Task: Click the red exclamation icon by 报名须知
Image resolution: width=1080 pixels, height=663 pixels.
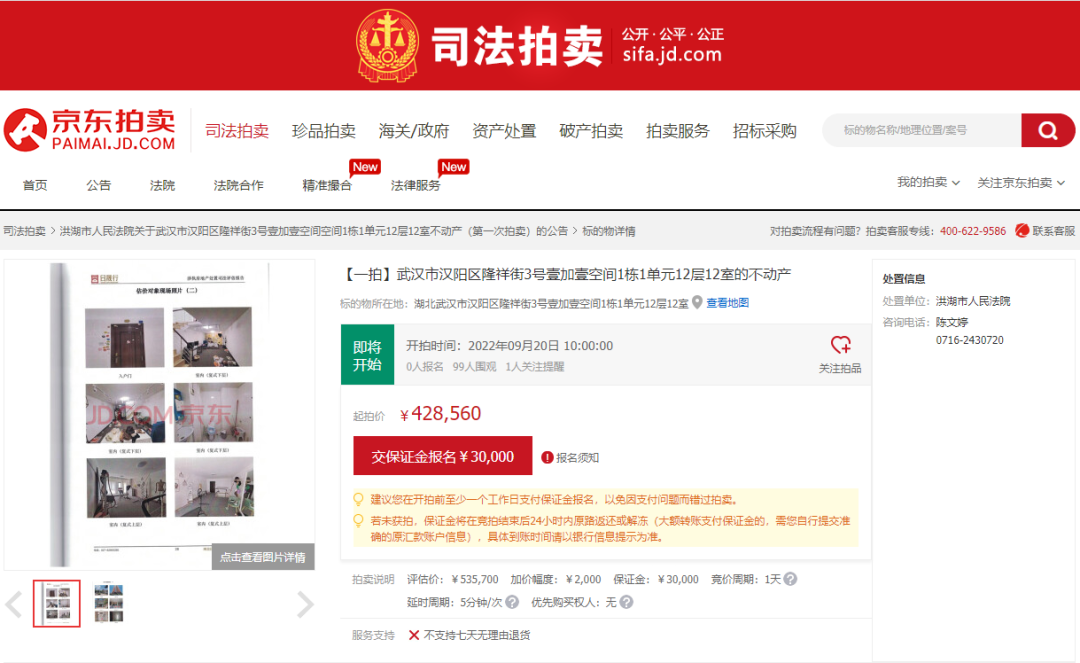Action: pos(548,457)
